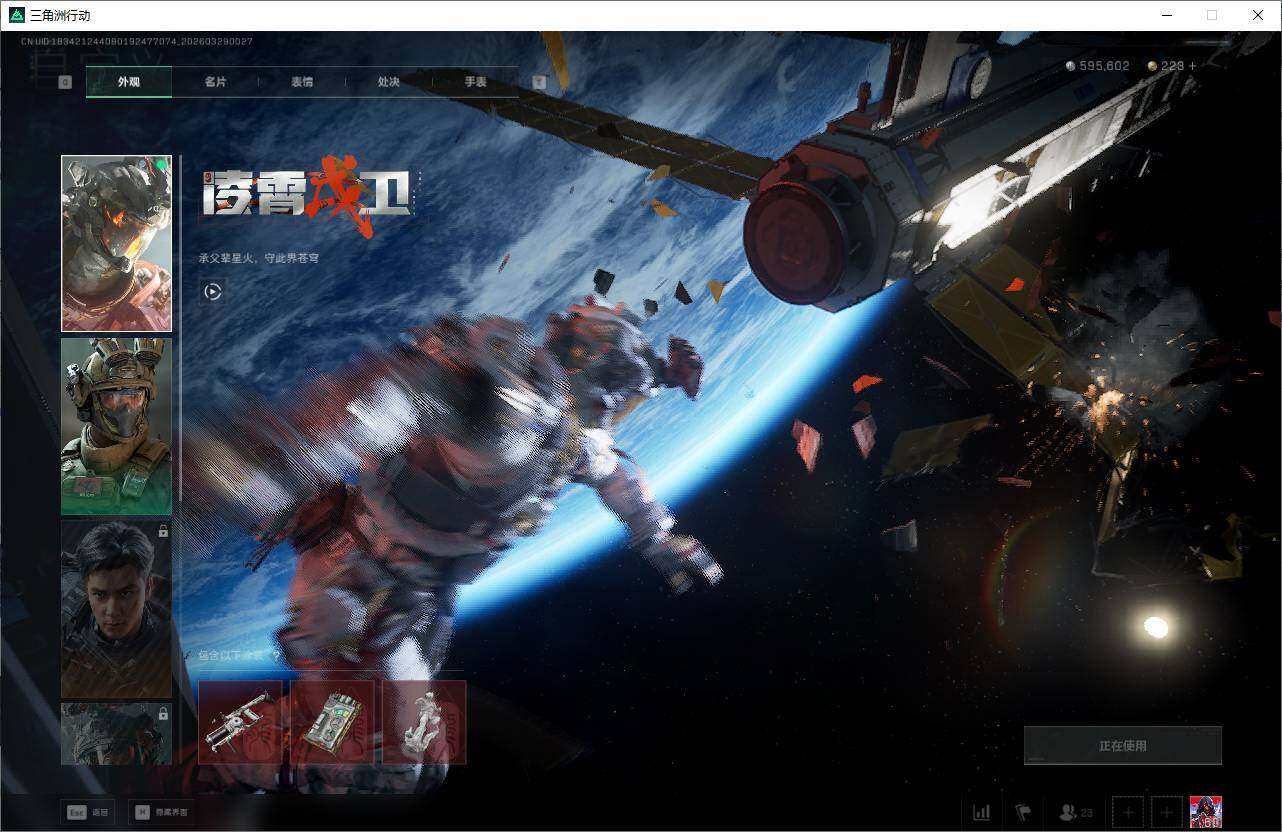The width and height of the screenshot is (1282, 832).
Task: Click the 正在使用 button
Action: tap(1122, 745)
